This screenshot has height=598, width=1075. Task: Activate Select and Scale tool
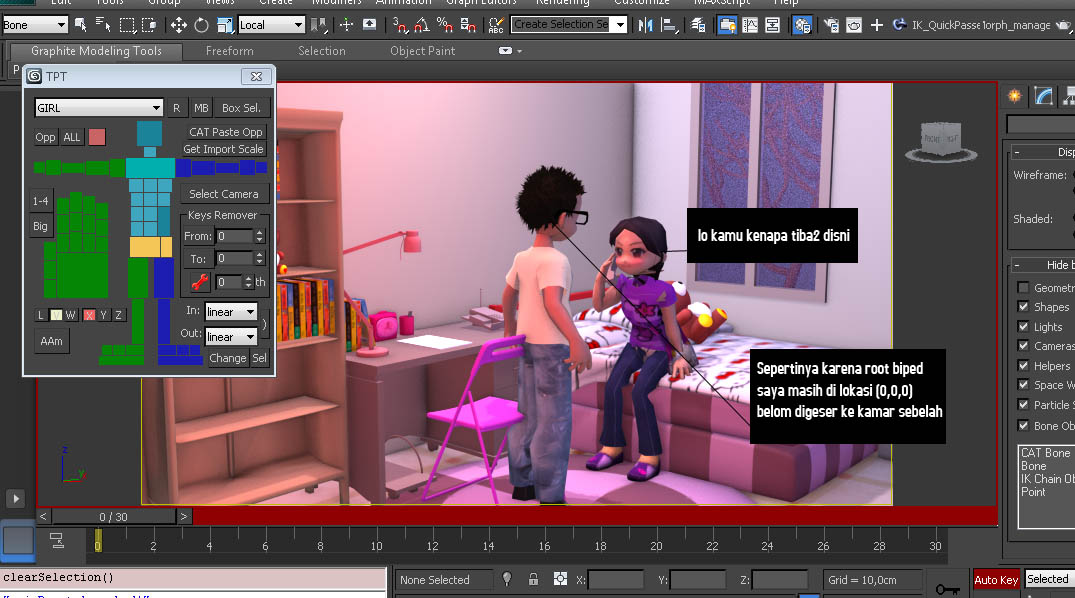coord(224,25)
